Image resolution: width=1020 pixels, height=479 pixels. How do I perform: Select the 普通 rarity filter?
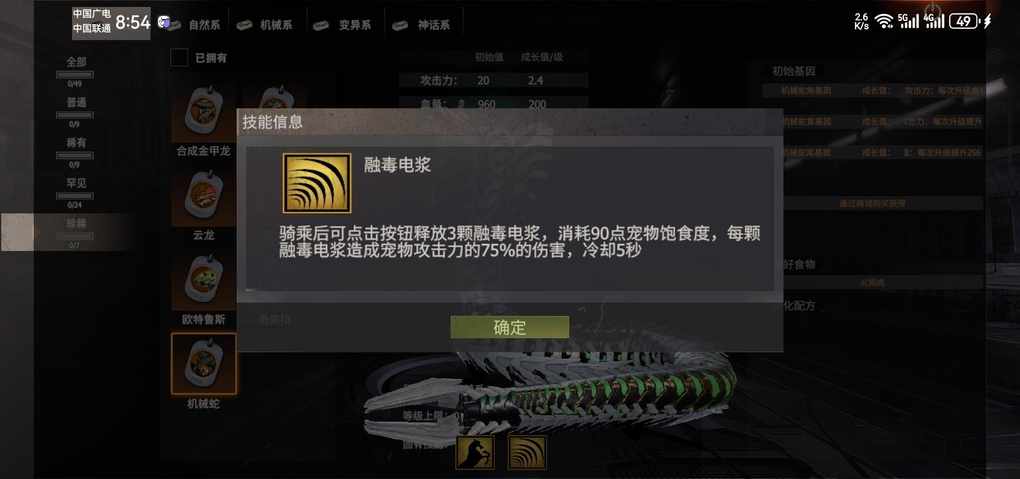(x=75, y=102)
